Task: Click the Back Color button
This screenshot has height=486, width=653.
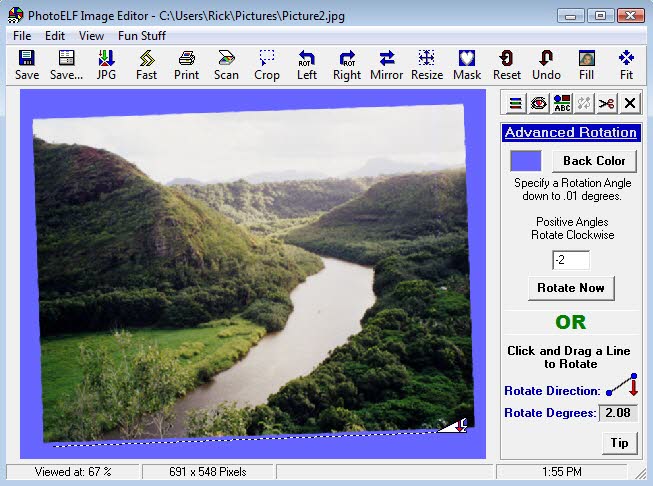Action: pos(594,161)
